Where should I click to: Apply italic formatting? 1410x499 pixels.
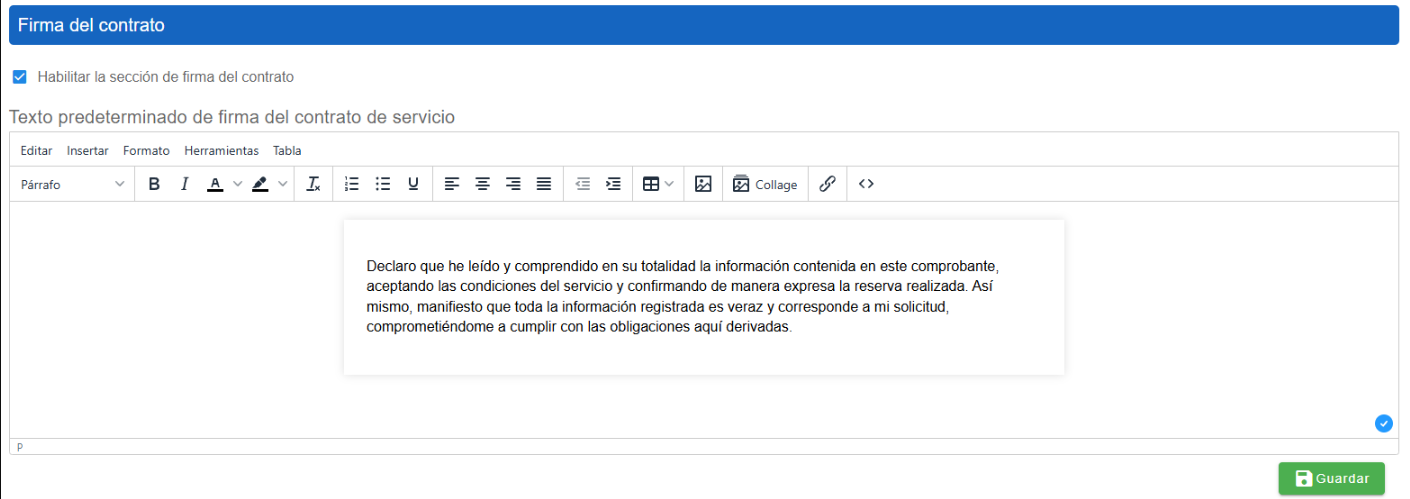[184, 184]
